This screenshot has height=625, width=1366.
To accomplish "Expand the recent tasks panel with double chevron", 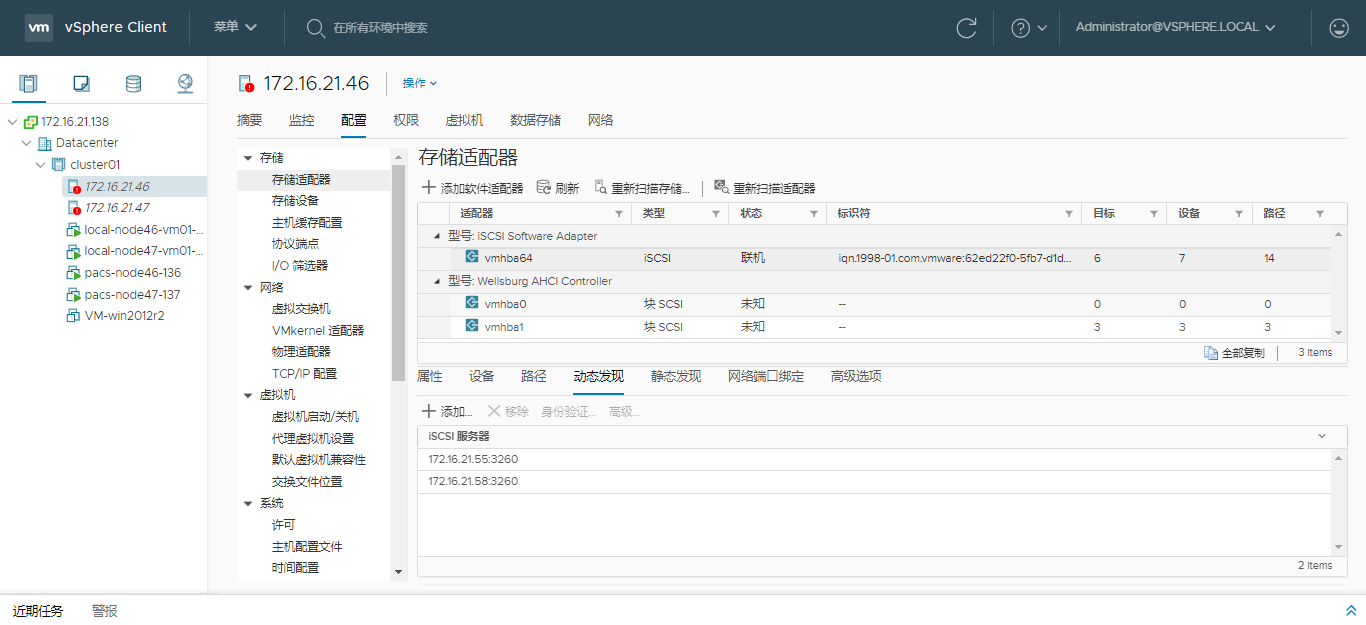I will pos(1351,610).
